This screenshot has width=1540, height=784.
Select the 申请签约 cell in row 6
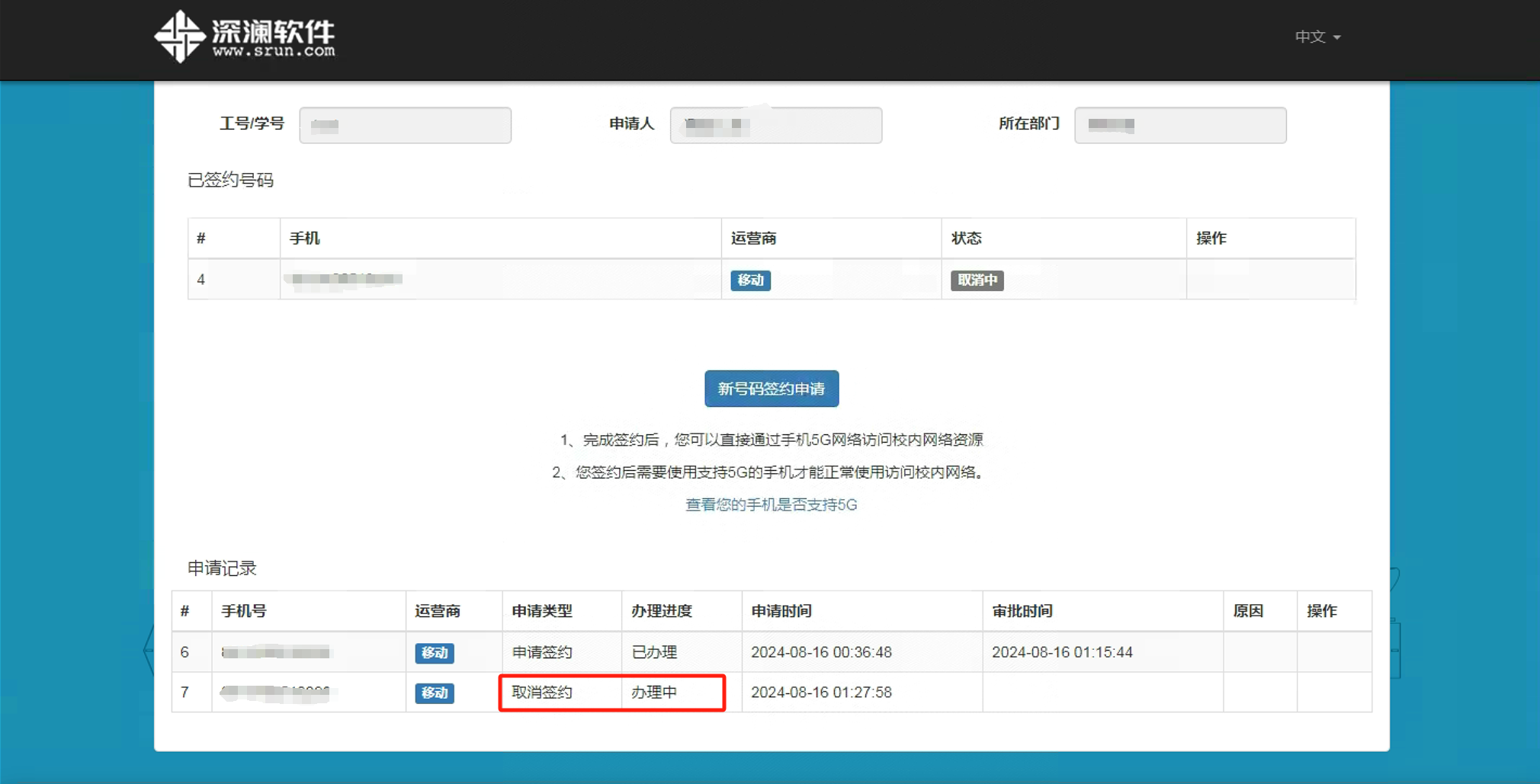pos(542,652)
